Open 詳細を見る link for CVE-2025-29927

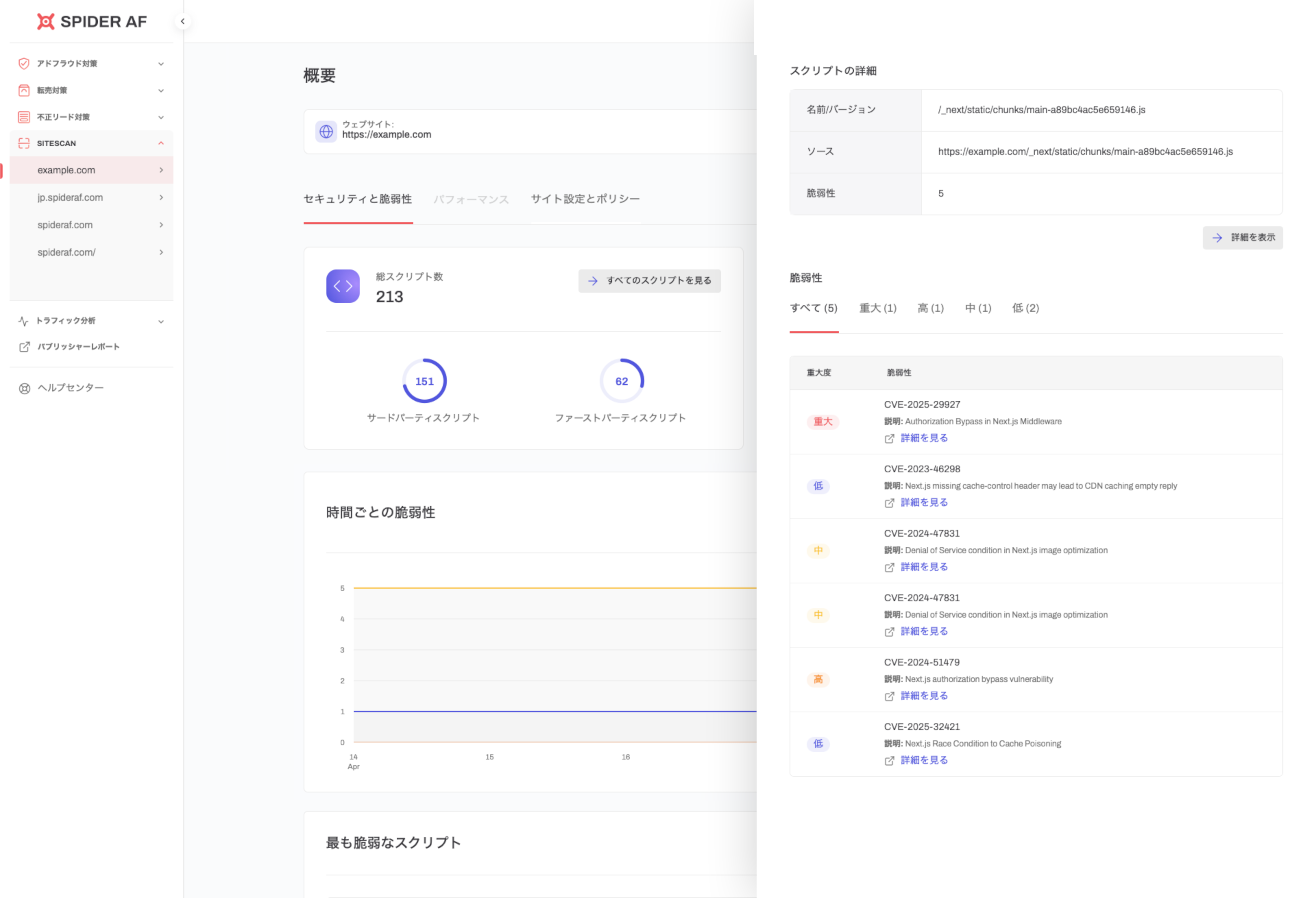(x=924, y=438)
